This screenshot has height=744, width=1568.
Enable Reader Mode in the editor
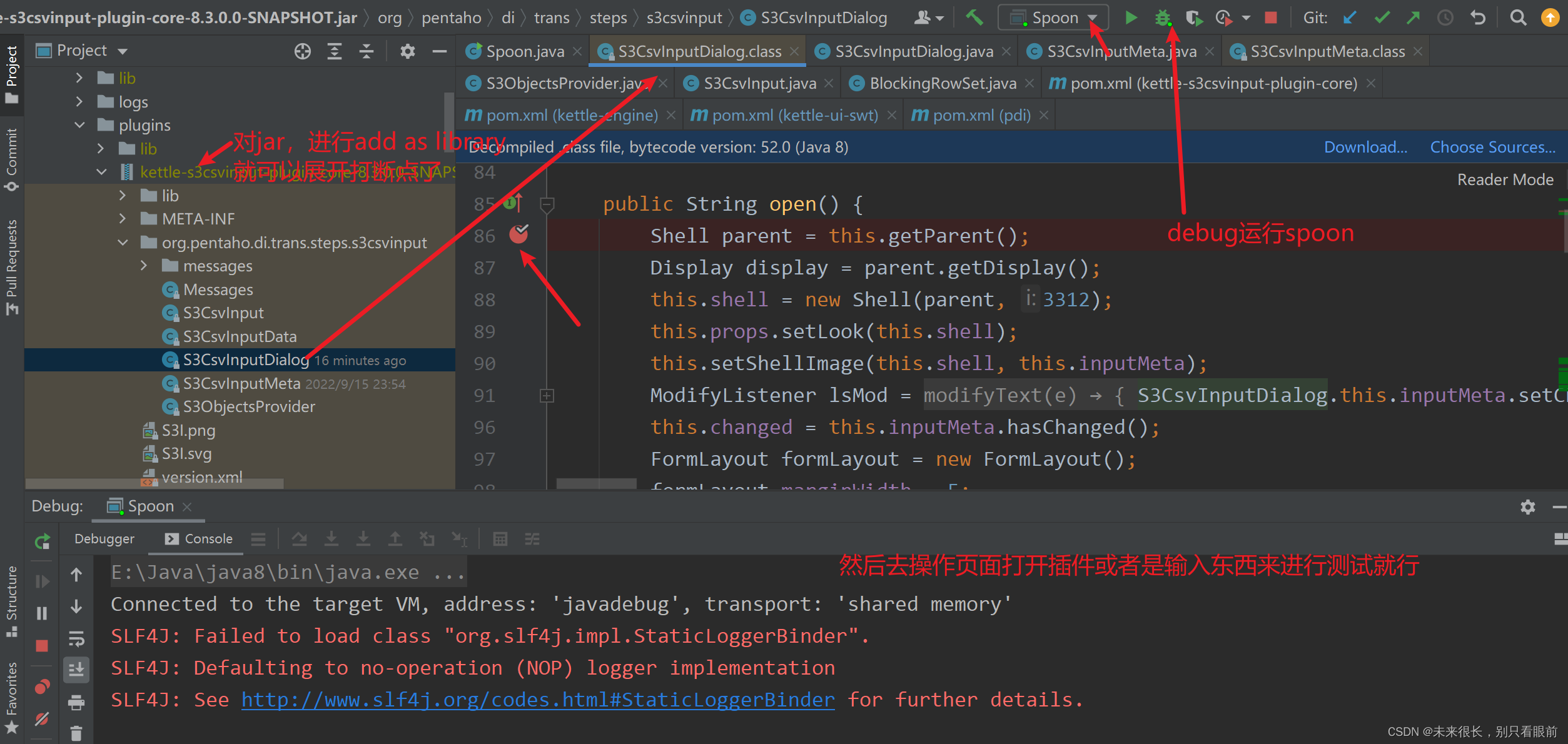(x=1505, y=179)
